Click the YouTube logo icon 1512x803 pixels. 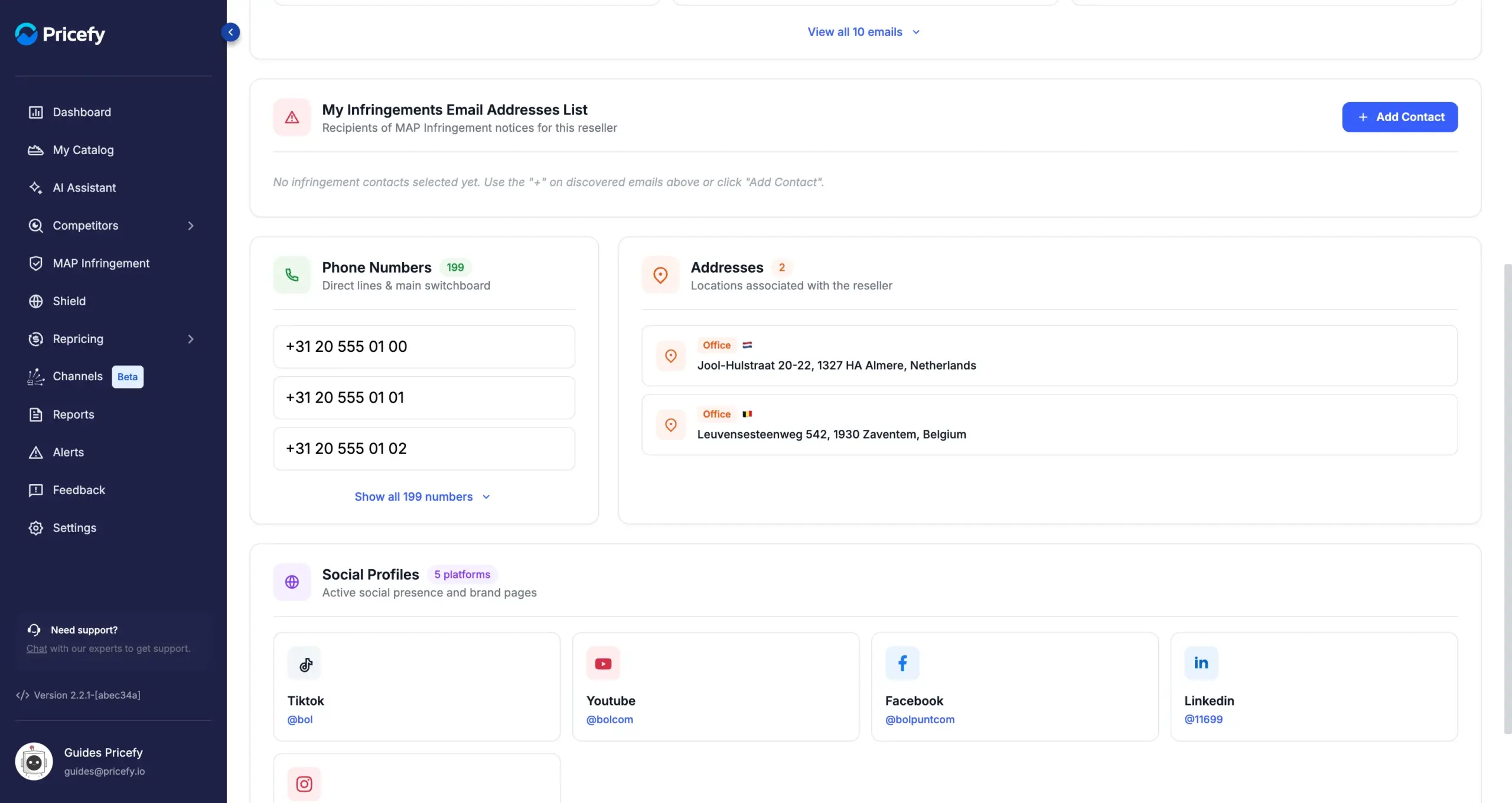pos(603,664)
